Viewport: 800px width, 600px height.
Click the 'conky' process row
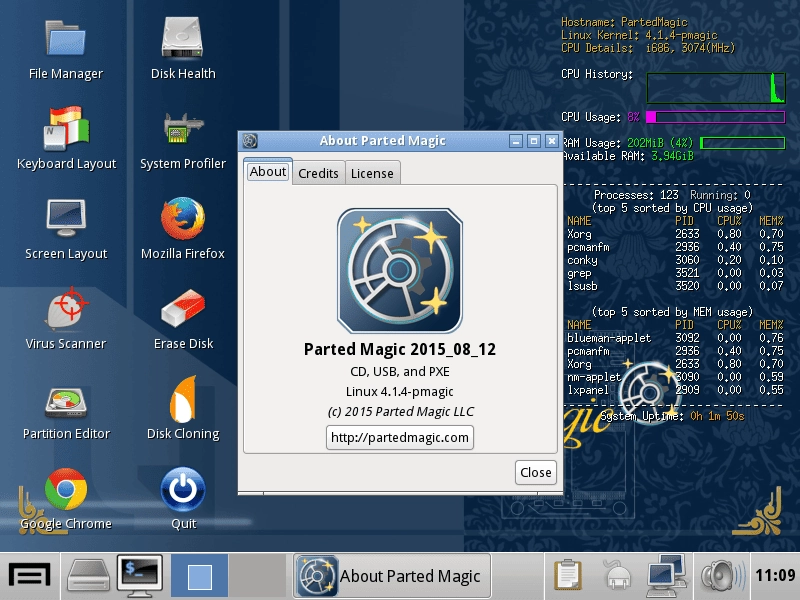point(675,260)
